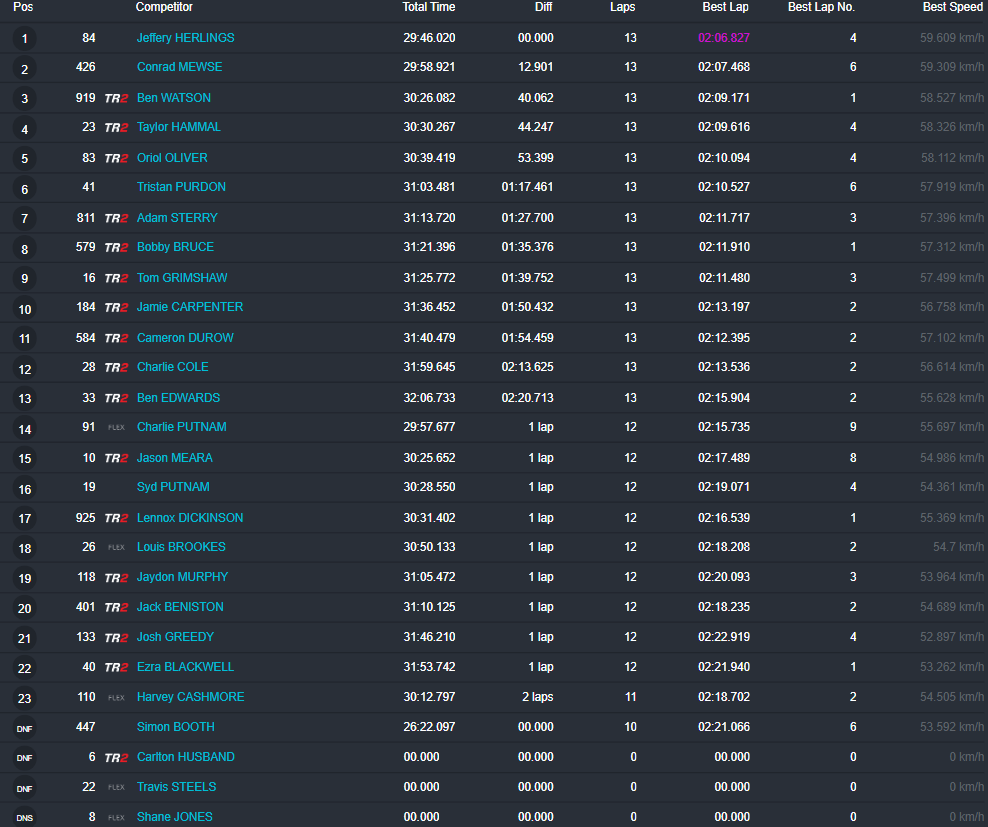View Jamie CARPENTER's details
The height and width of the screenshot is (827, 988).
point(190,306)
